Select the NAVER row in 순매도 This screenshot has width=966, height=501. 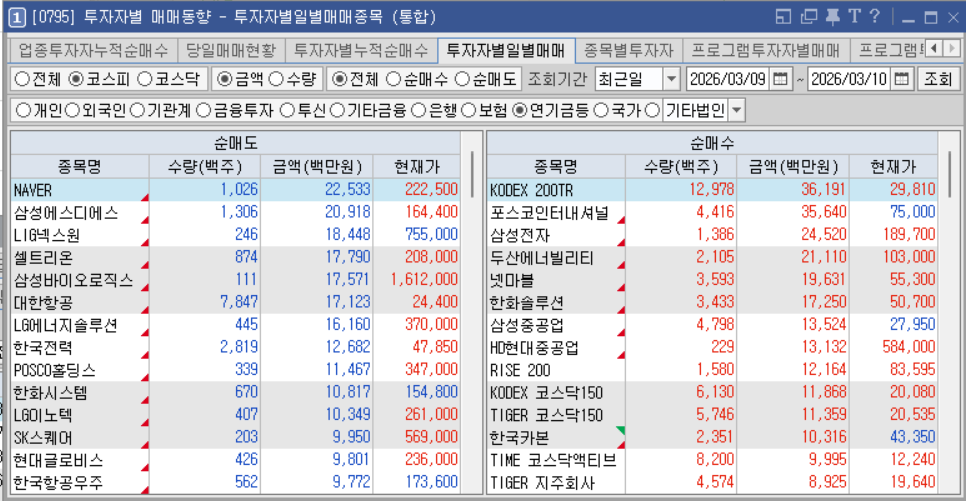tap(235, 190)
